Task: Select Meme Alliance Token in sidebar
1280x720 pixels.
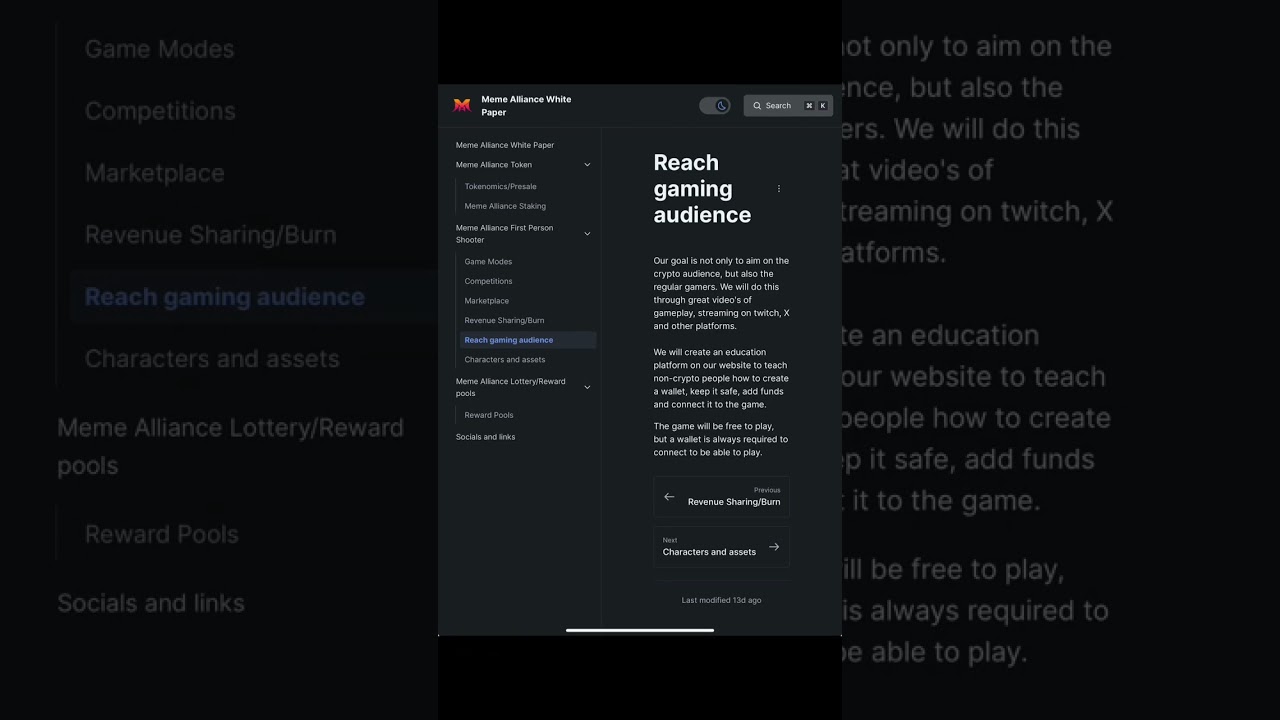Action: [494, 165]
